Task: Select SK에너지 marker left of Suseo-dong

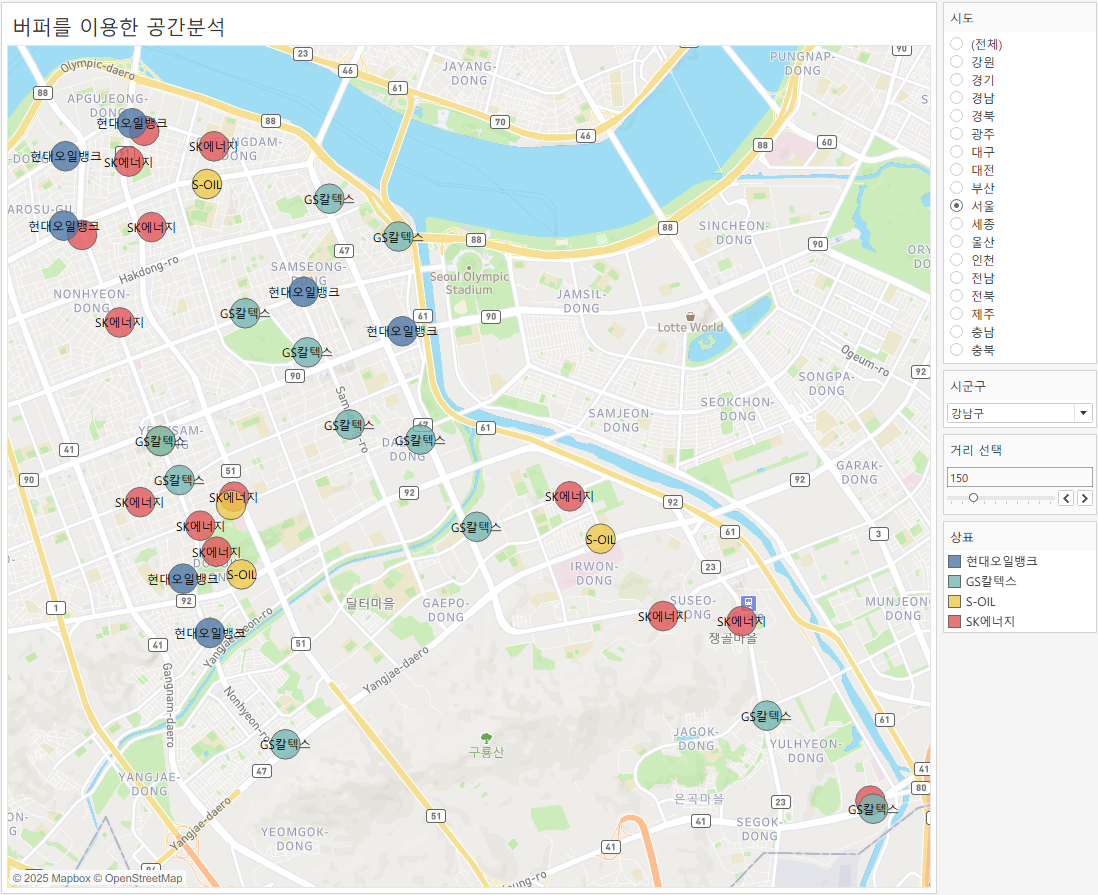Action: pos(662,616)
